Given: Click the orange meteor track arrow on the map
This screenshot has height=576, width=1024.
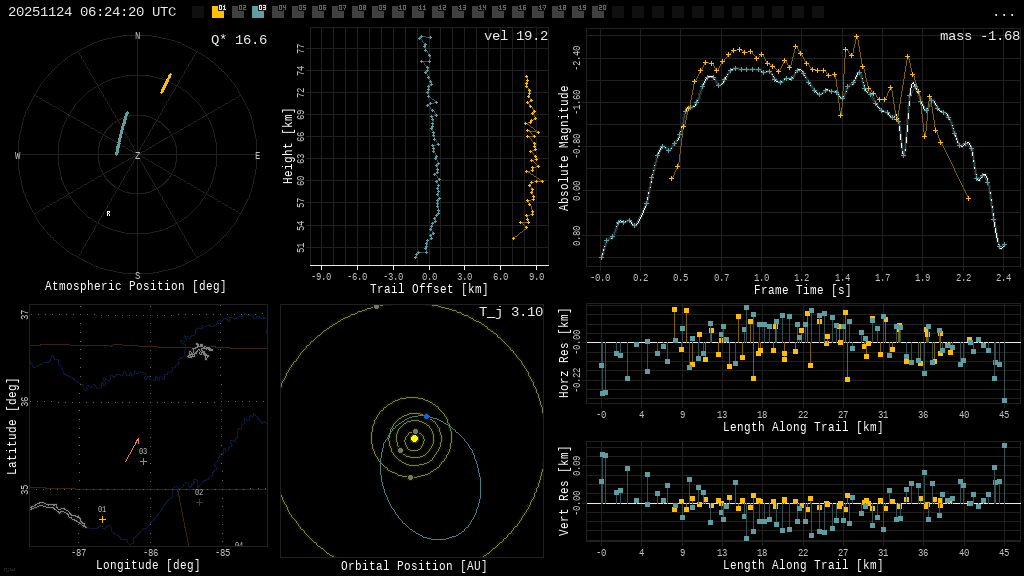Looking at the screenshot, I should [132, 450].
